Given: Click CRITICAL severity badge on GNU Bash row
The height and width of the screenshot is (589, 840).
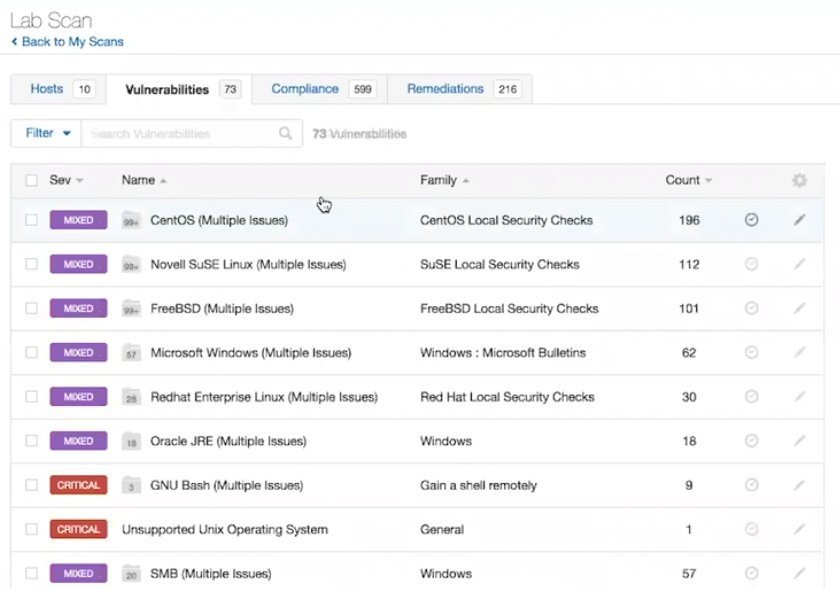Looking at the screenshot, I should click(79, 485).
